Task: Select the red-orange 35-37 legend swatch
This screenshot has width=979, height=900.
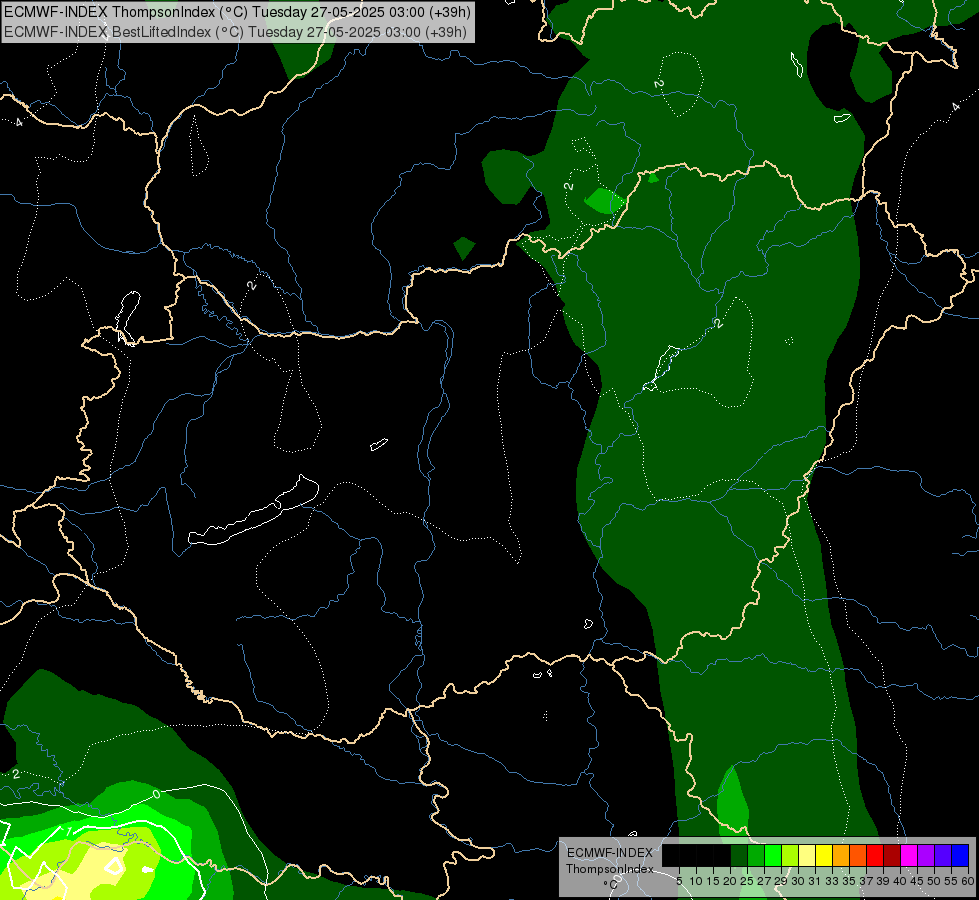Action: [858, 855]
